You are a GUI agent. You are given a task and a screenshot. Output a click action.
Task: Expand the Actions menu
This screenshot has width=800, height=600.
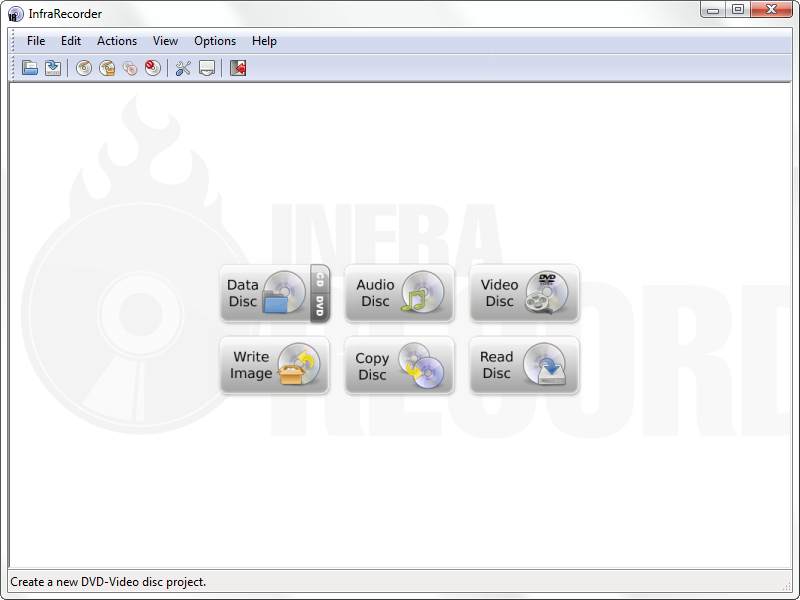tap(117, 41)
